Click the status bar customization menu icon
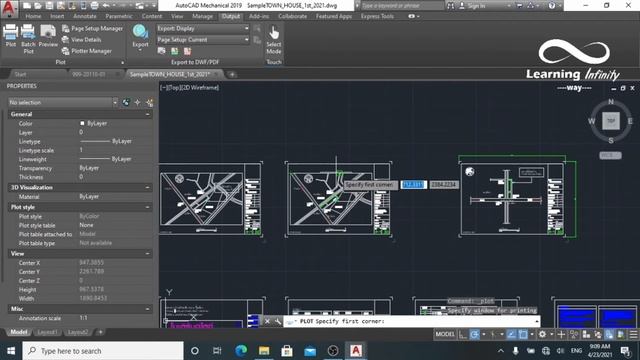This screenshot has width=640, height=360. [633, 334]
